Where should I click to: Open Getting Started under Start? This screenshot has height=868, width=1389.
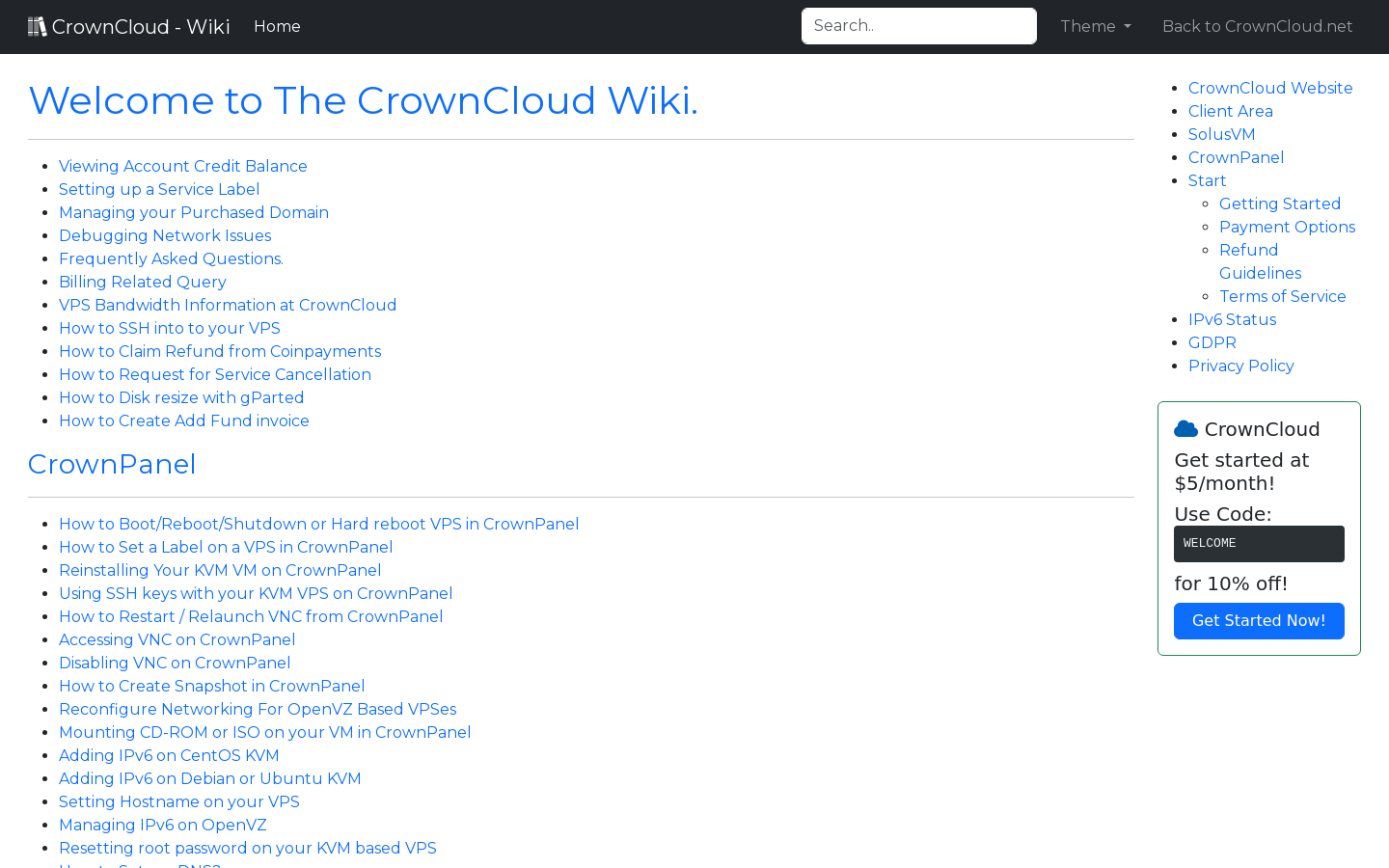pos(1279,203)
